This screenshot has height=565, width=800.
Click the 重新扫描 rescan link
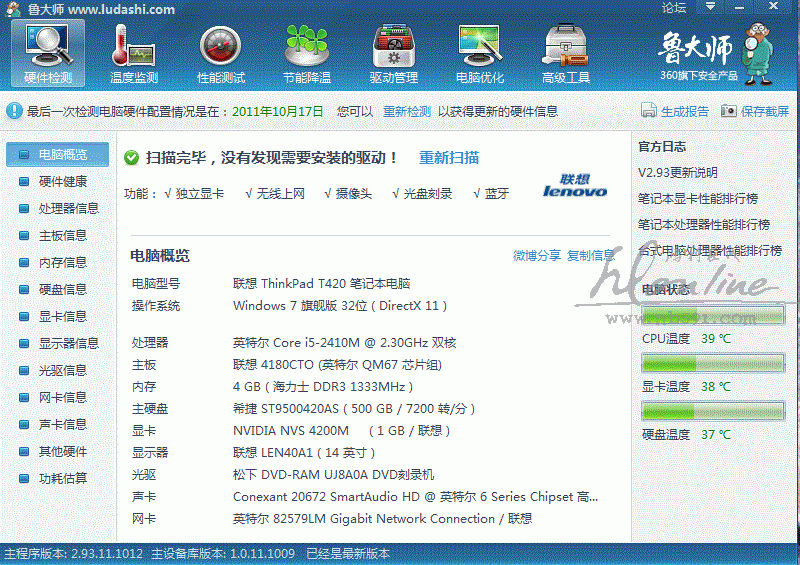pos(449,158)
